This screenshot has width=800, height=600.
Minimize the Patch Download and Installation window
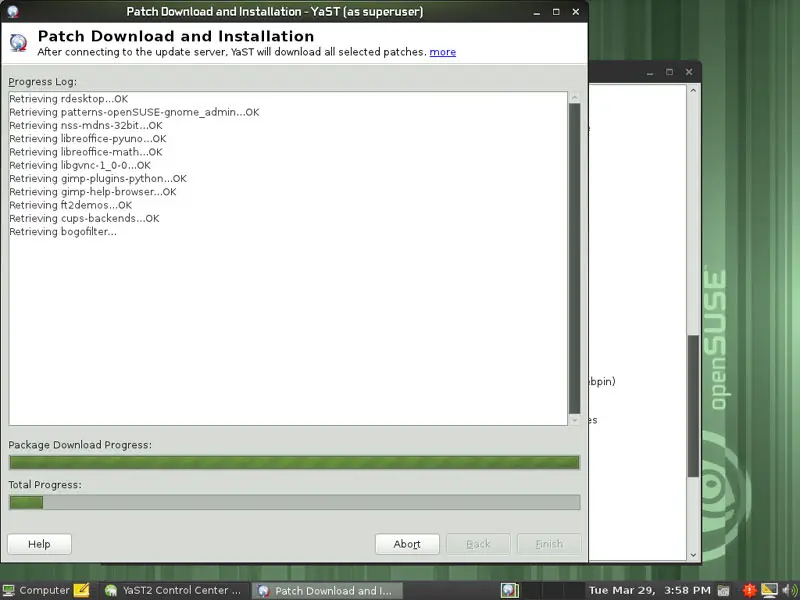pos(536,12)
